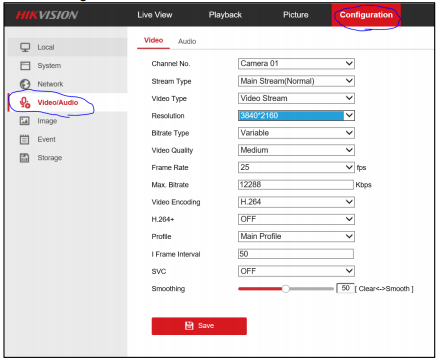Switch to the Audio tab

point(187,41)
